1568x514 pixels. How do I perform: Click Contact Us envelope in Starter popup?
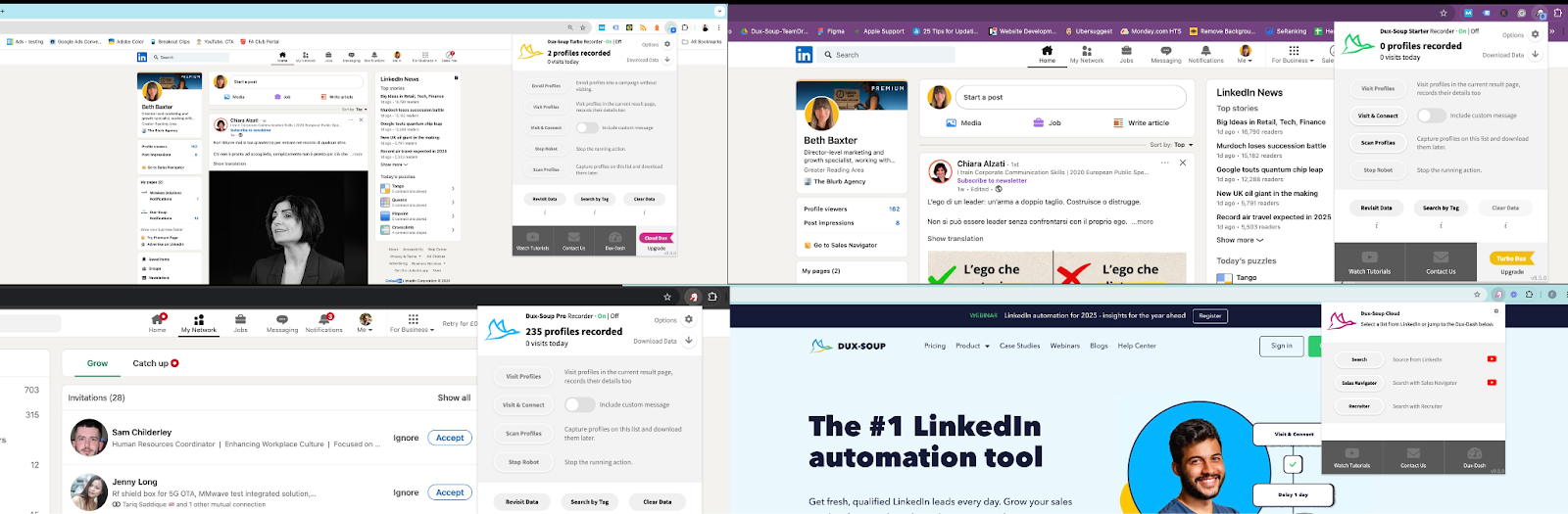click(1441, 257)
